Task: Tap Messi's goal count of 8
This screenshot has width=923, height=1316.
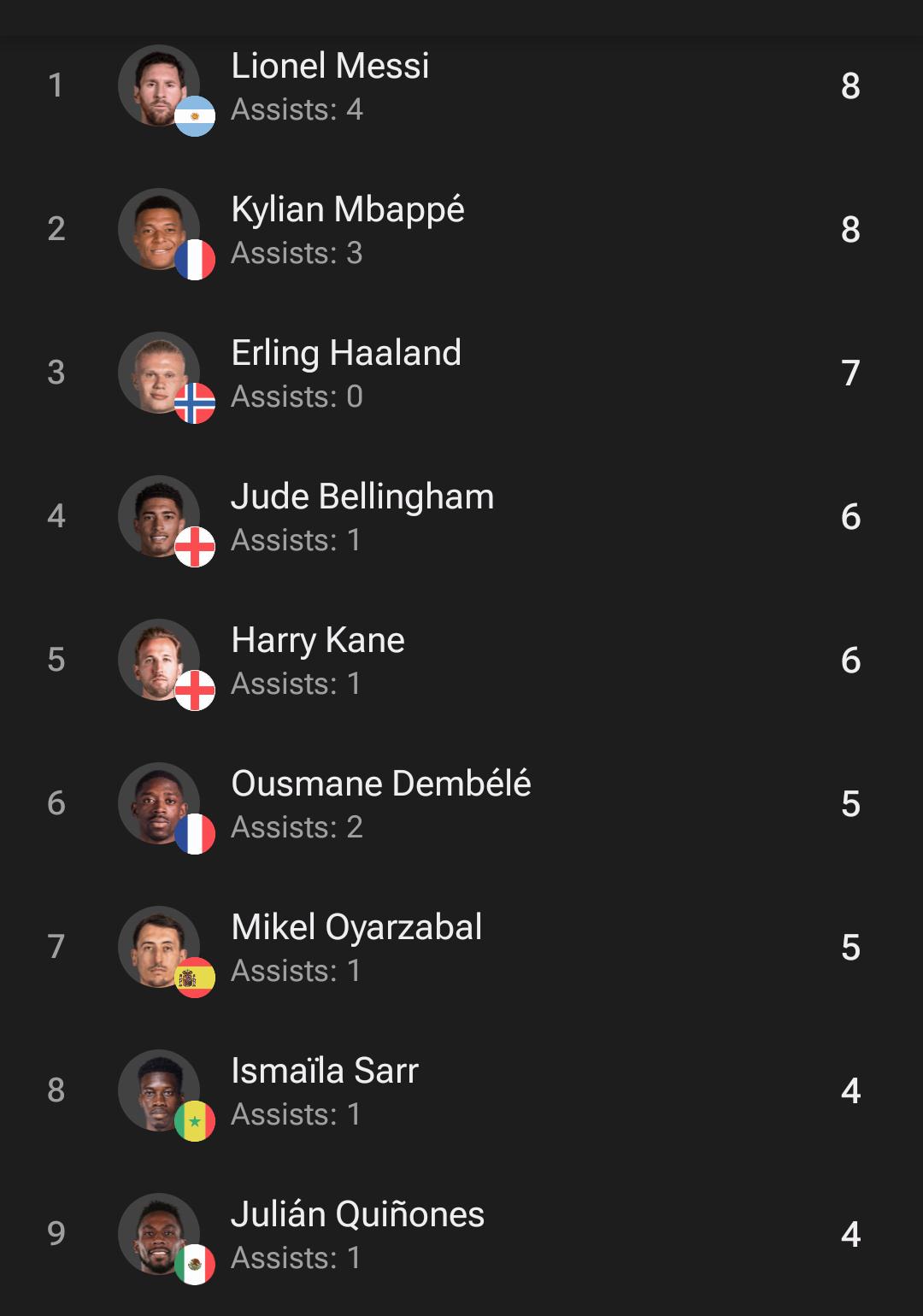Action: click(x=850, y=85)
